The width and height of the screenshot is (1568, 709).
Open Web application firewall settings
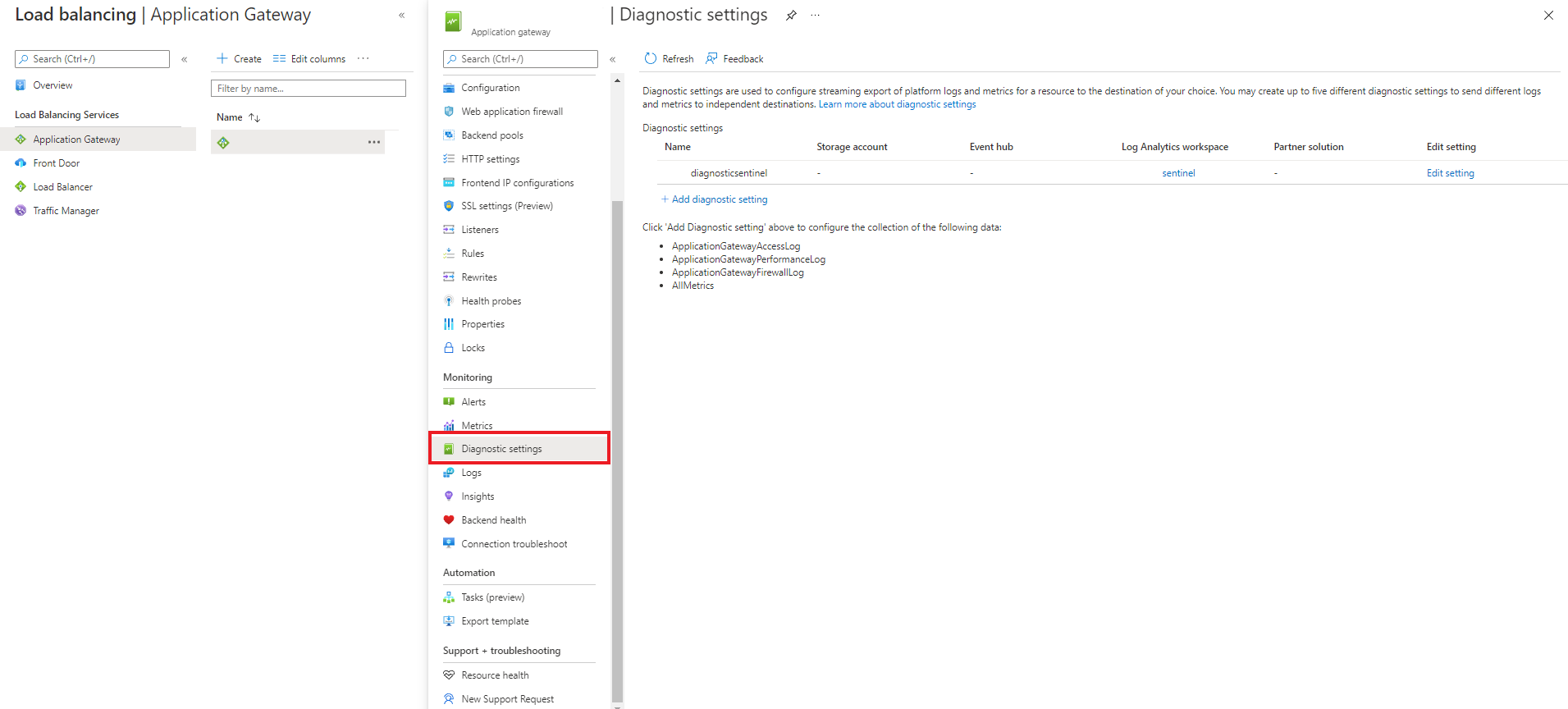(511, 112)
